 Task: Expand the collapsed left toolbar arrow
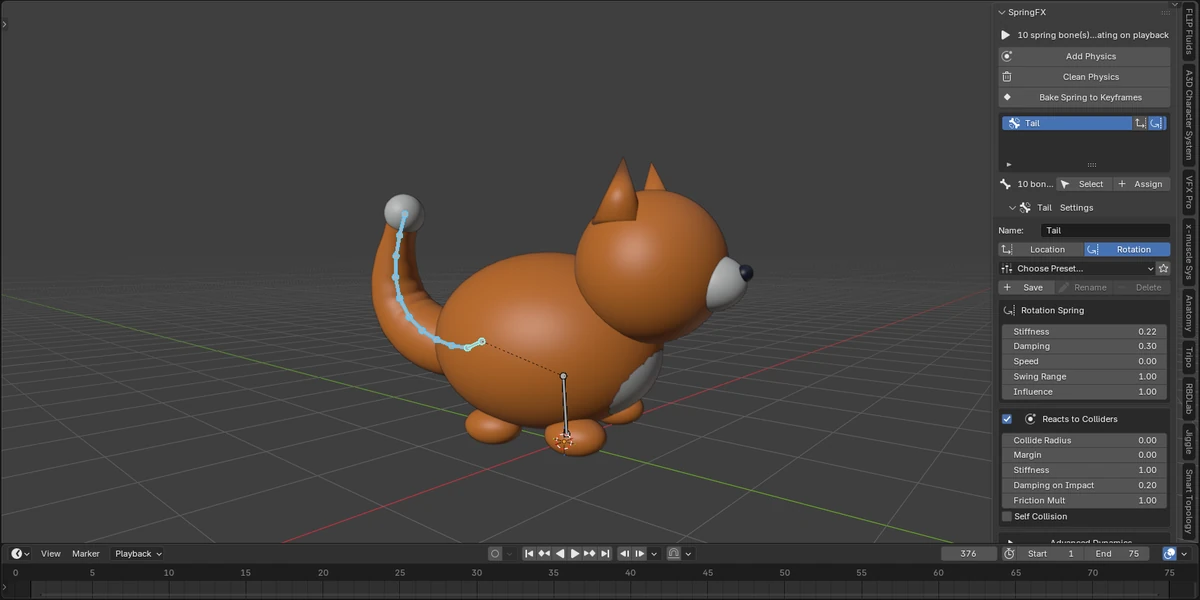pos(5,22)
